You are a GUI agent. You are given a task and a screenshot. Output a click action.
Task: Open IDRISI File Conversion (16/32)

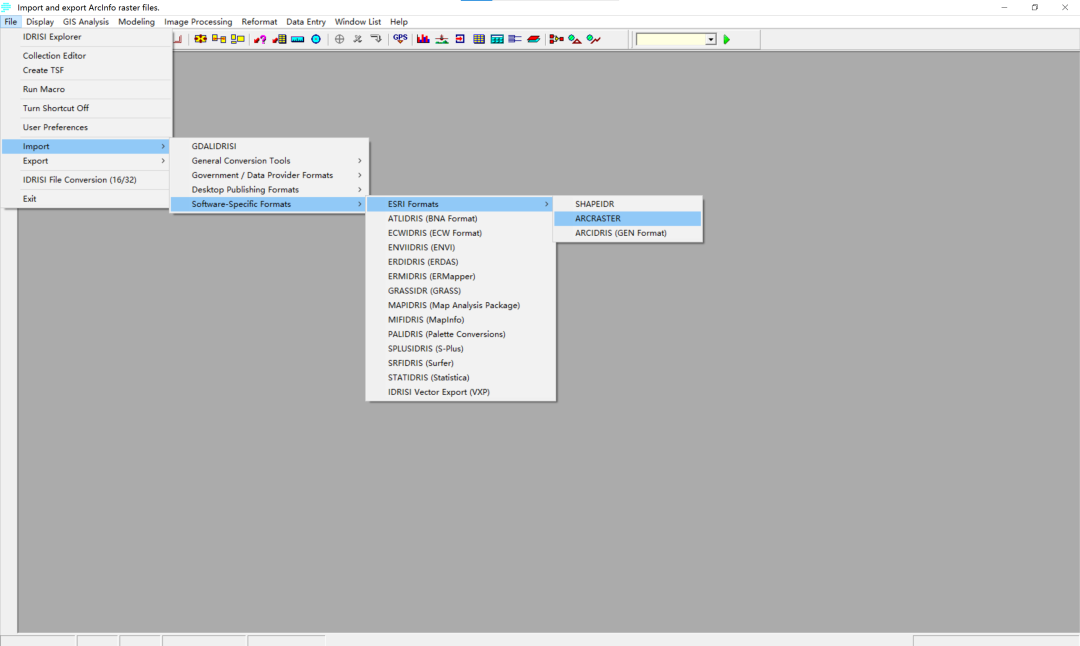pyautogui.click(x=86, y=180)
